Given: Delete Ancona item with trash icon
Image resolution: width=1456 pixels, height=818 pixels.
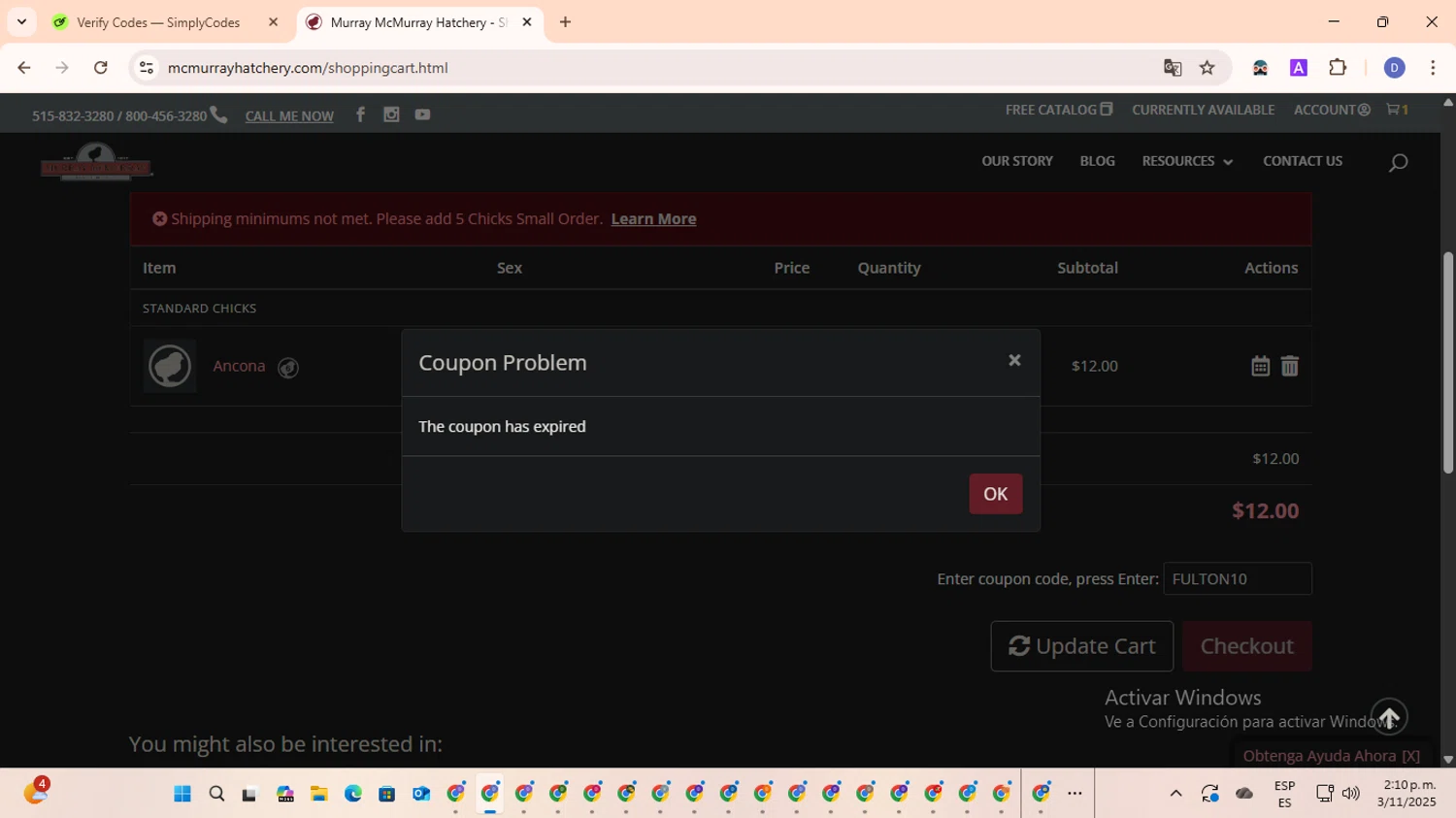Looking at the screenshot, I should click(1289, 366).
